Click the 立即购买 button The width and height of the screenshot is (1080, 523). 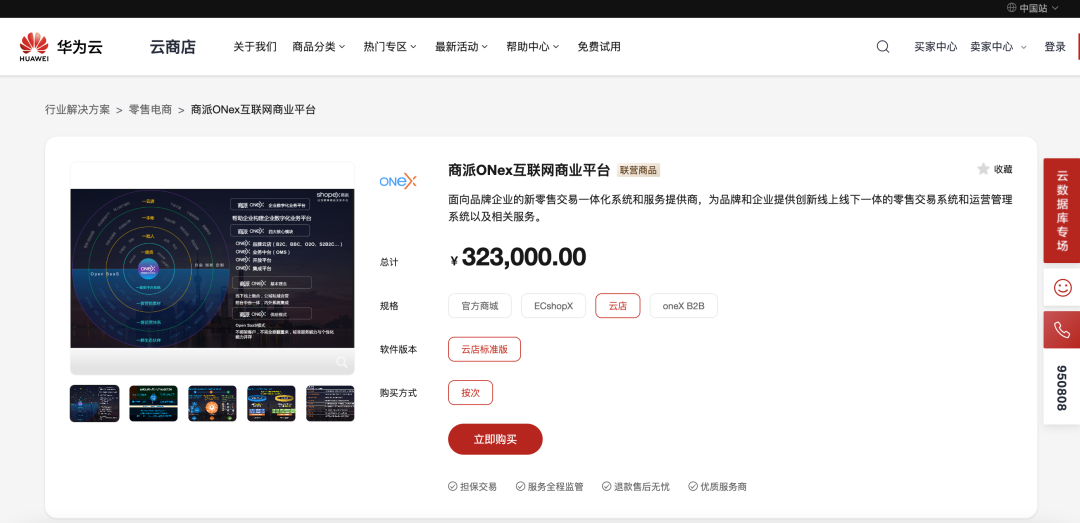[495, 440]
